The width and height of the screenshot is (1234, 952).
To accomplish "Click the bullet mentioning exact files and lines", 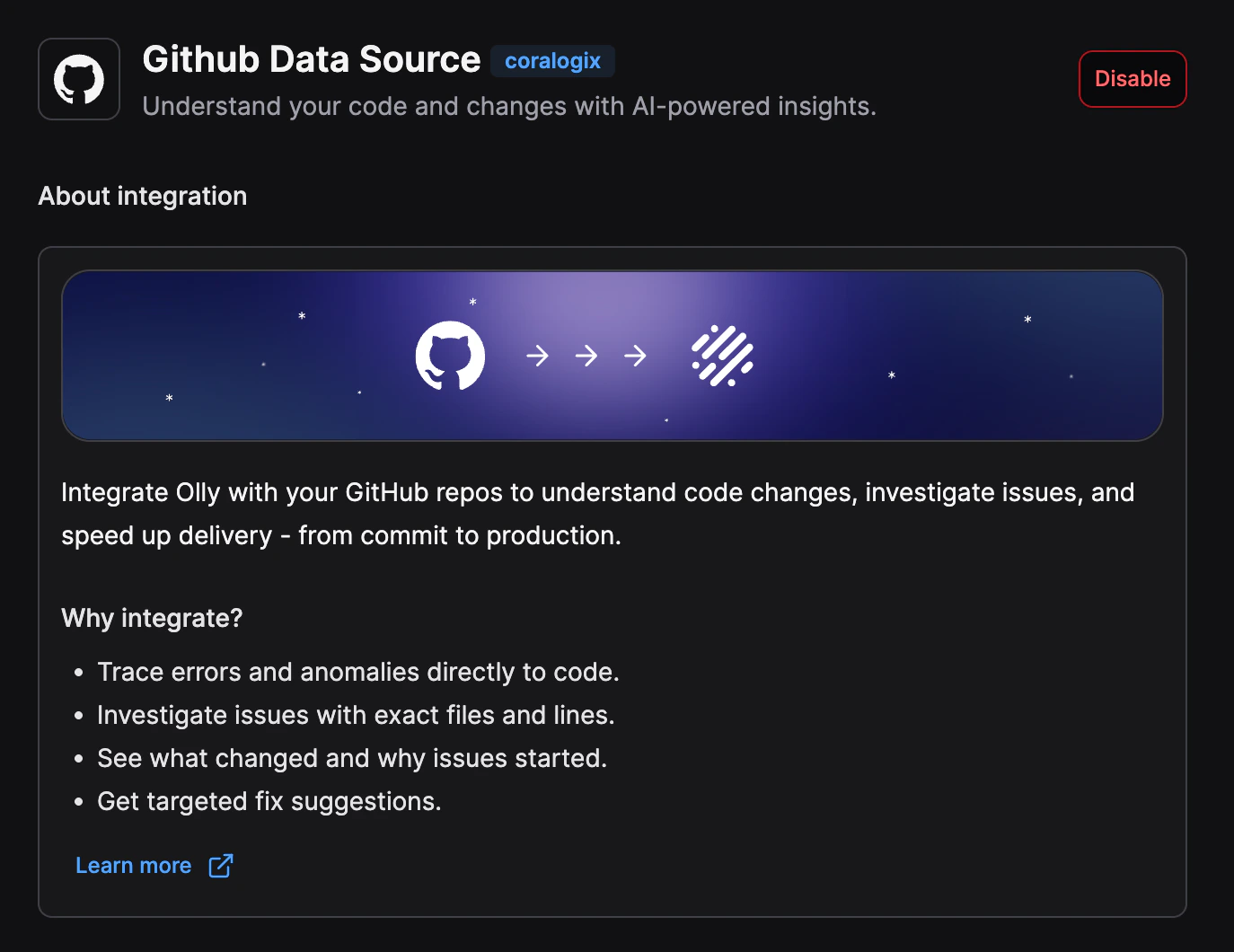I will 356,715.
